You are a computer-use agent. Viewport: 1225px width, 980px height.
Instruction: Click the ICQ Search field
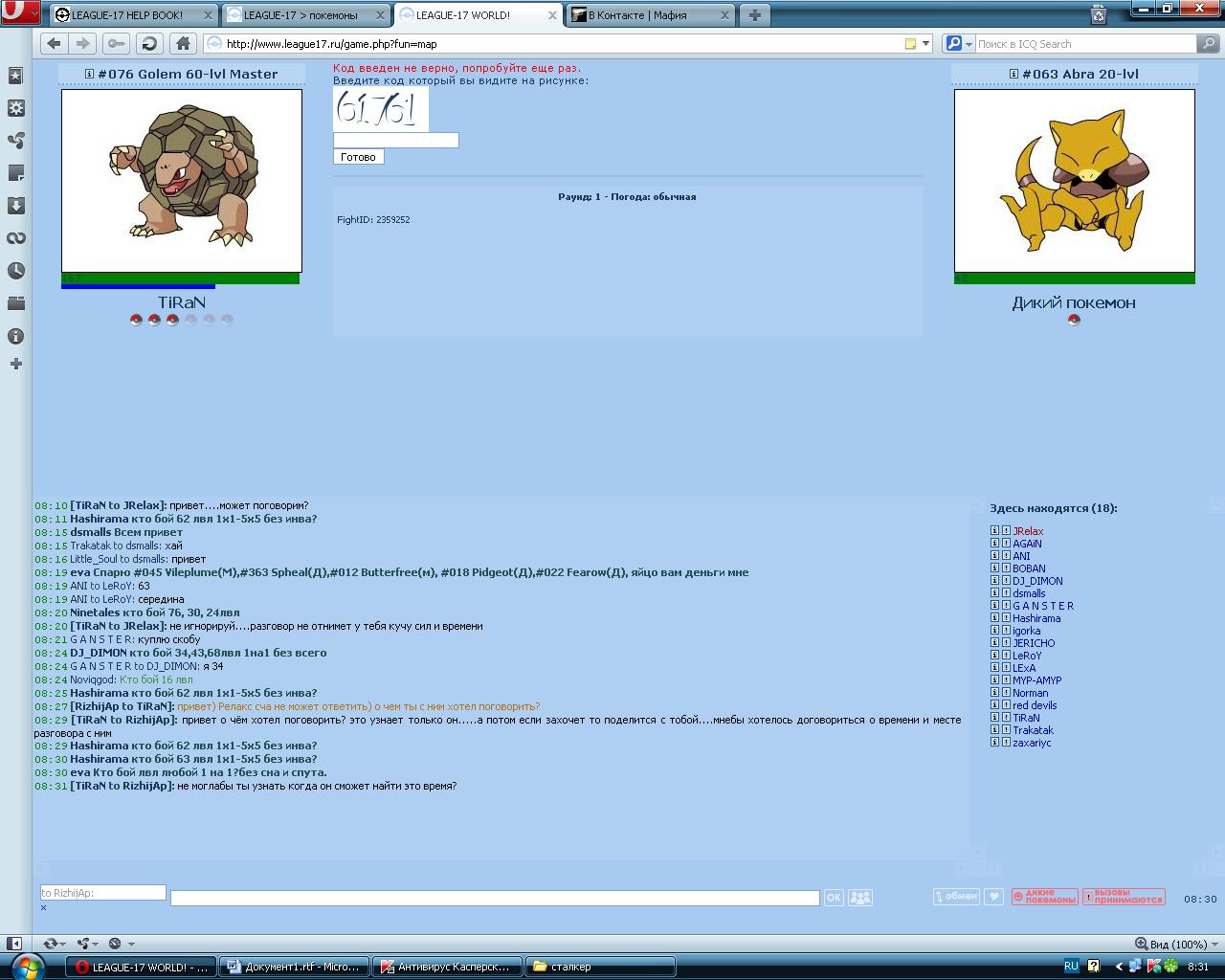pyautogui.click(x=1085, y=44)
